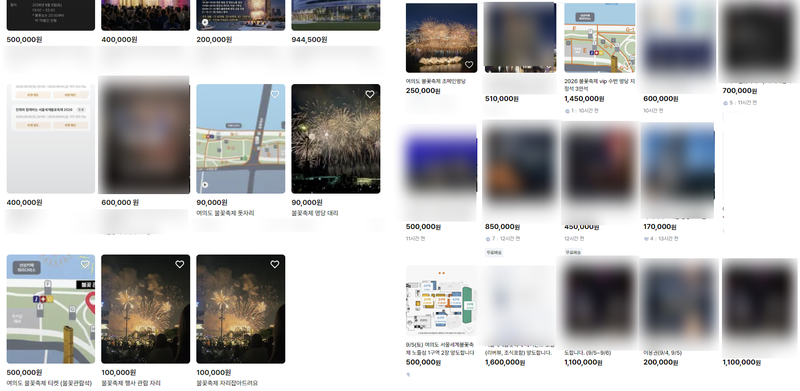Image resolution: width=800 pixels, height=391 pixels.
Task: Open title 여의도 불꽃축제 초메인명당
Action: pos(436,81)
